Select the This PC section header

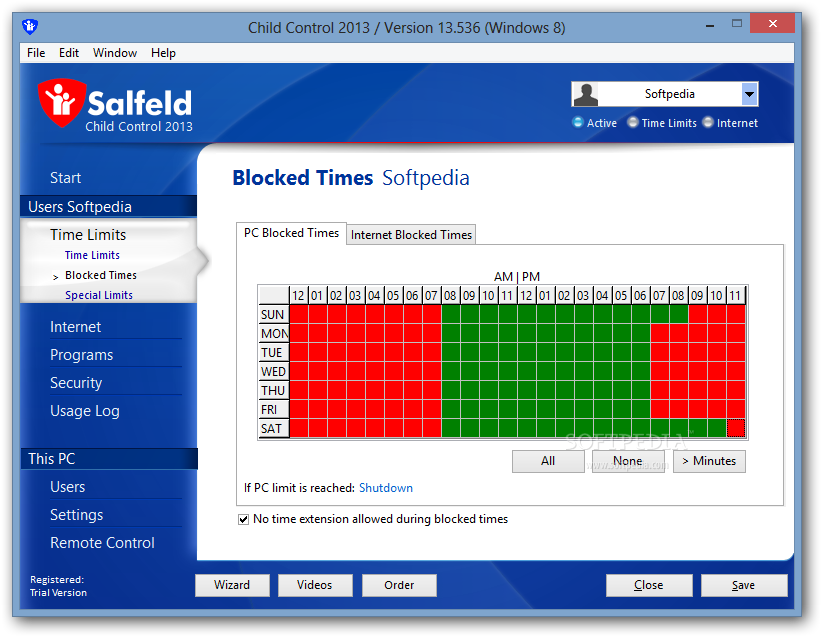pos(109,459)
